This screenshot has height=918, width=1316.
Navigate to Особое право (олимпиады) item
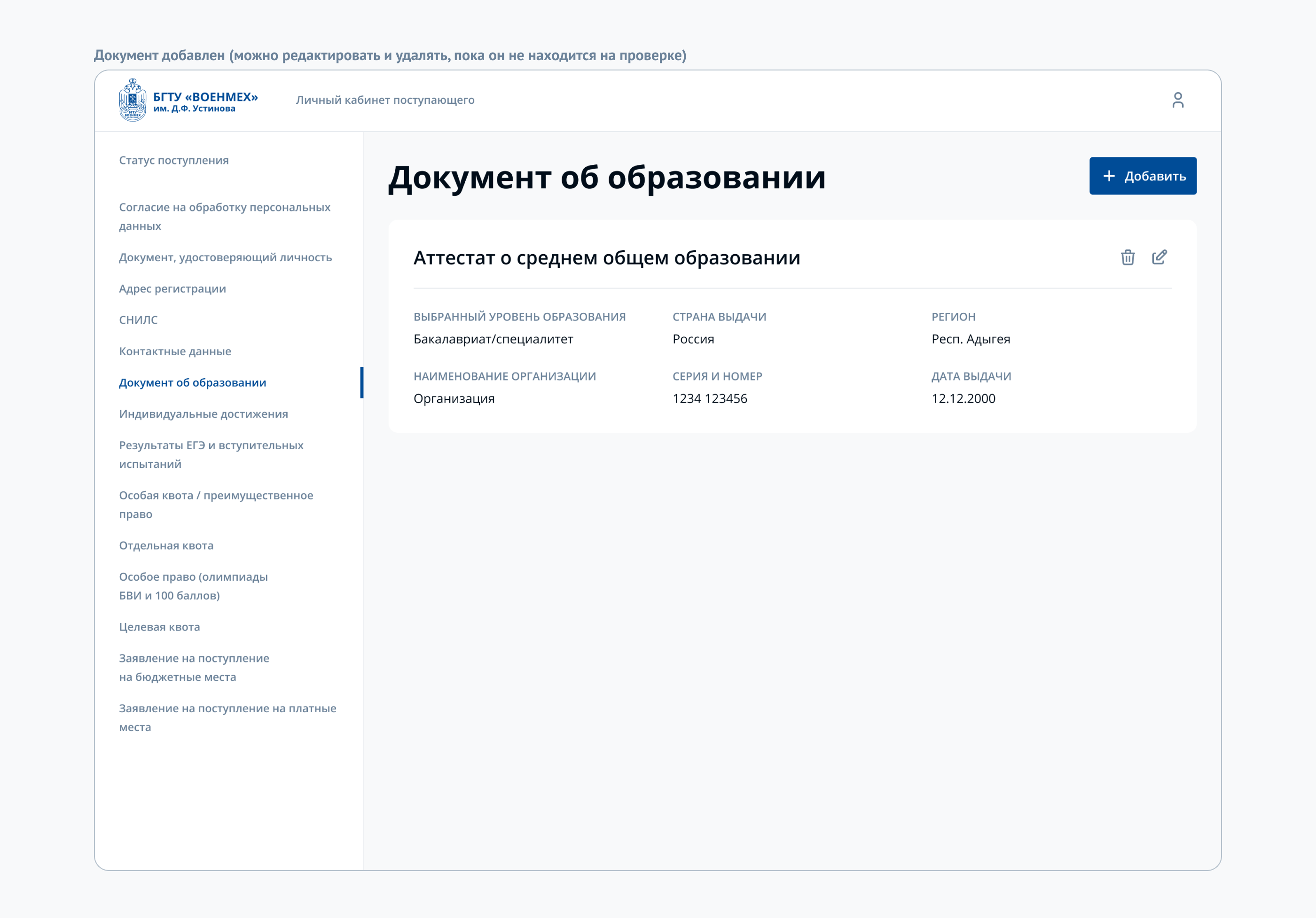193,586
